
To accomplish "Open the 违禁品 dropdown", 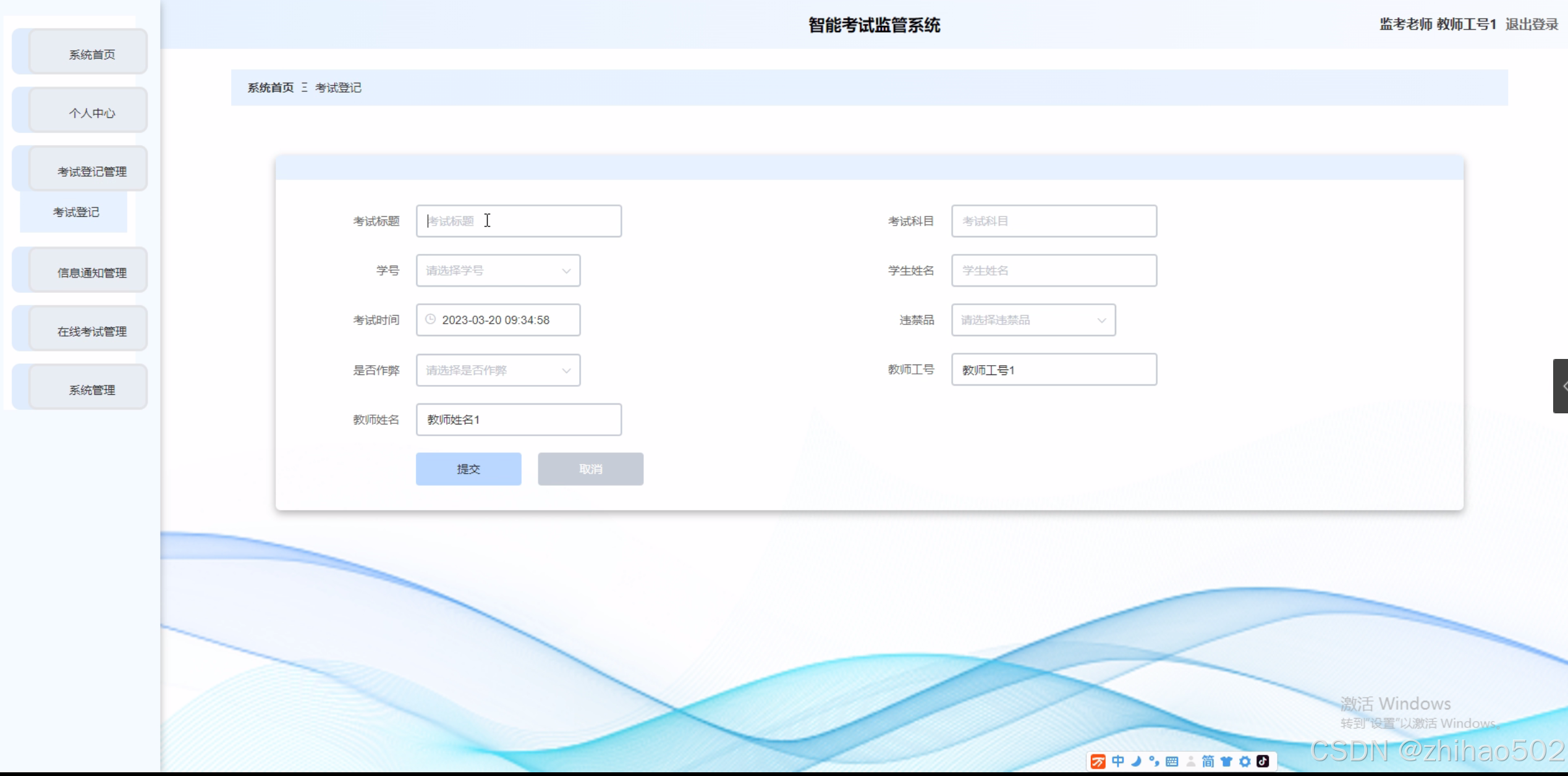I will click(x=1033, y=320).
